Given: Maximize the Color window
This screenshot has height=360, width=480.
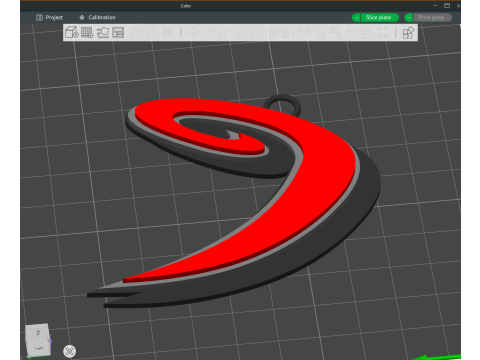Looking at the screenshot, I should coord(447,5).
